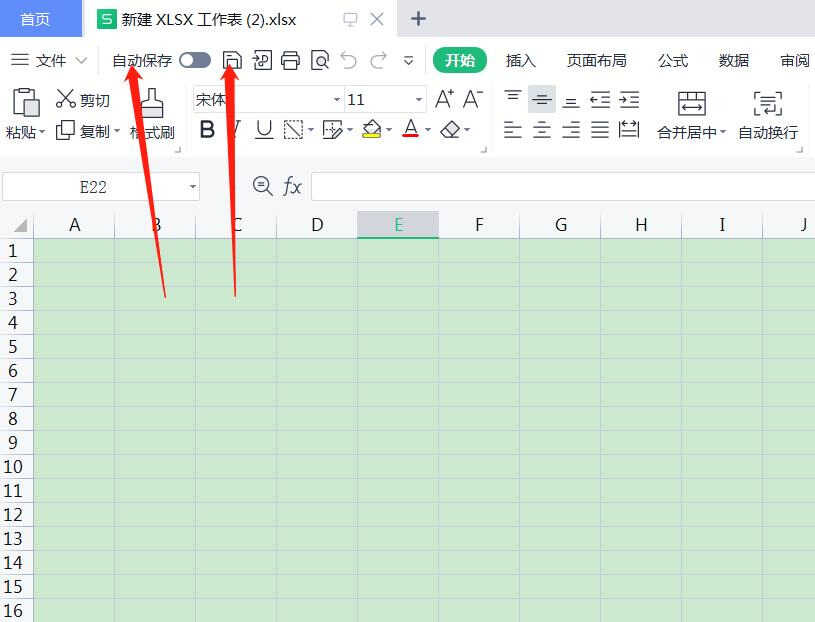Screen dimensions: 815x622
Task: Click the export to PDF icon
Action: coord(262,60)
